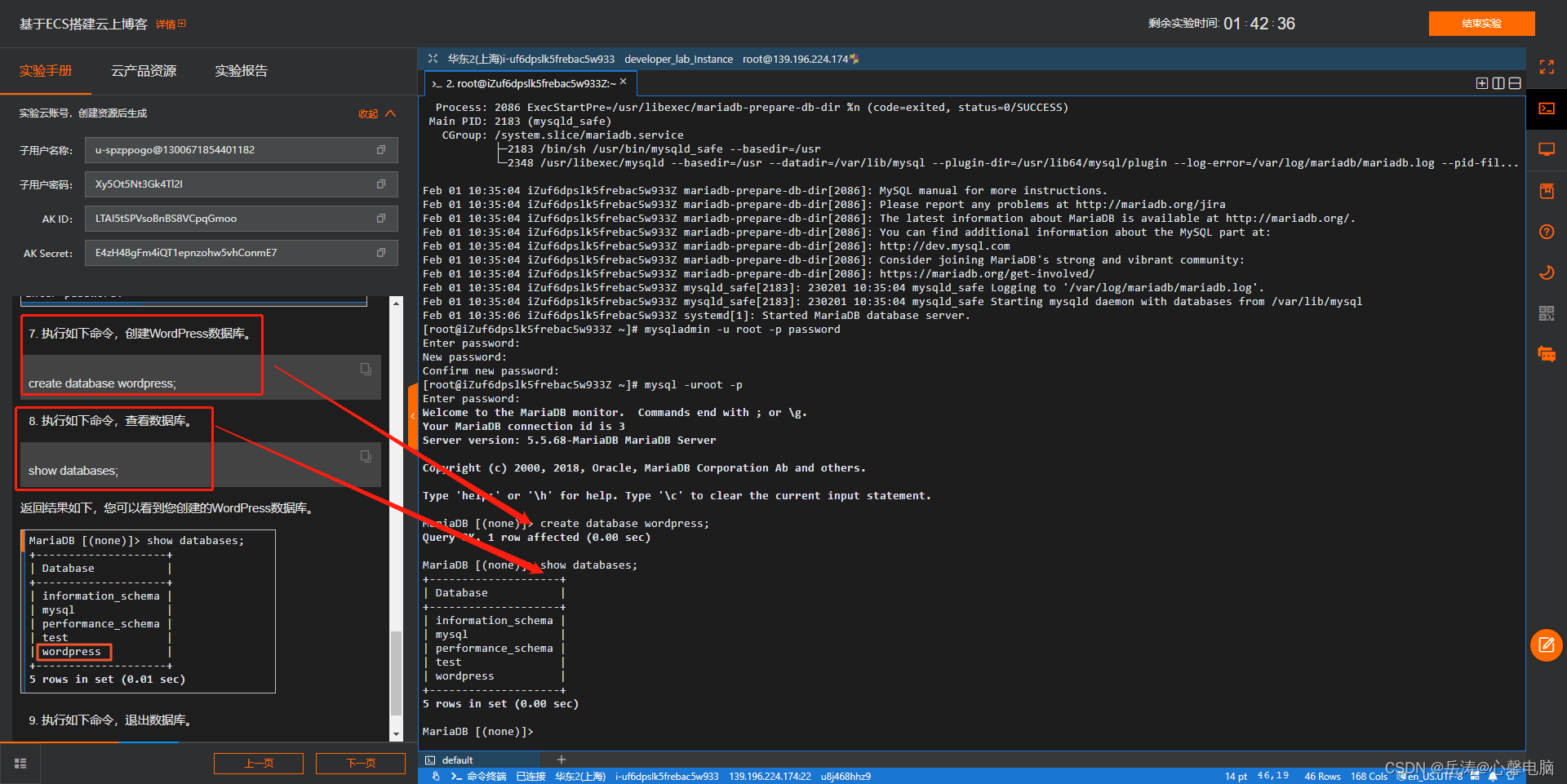The image size is (1567, 784).
Task: Open the QR code icon in sidebar
Action: pos(1547,313)
